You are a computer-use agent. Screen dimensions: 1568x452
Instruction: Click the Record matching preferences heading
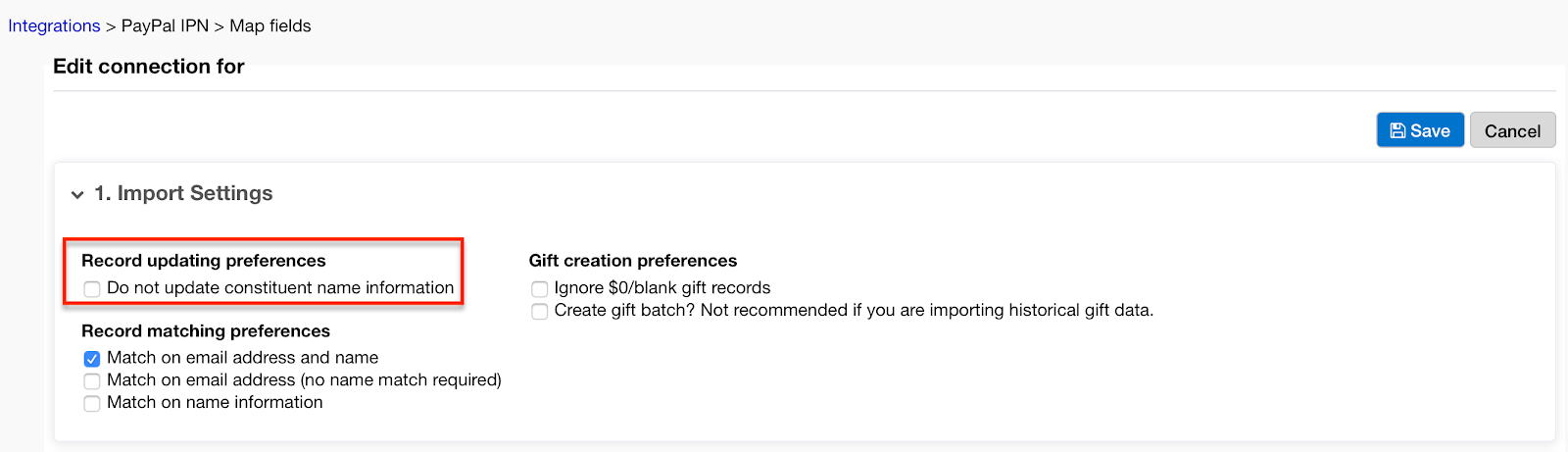click(x=206, y=330)
